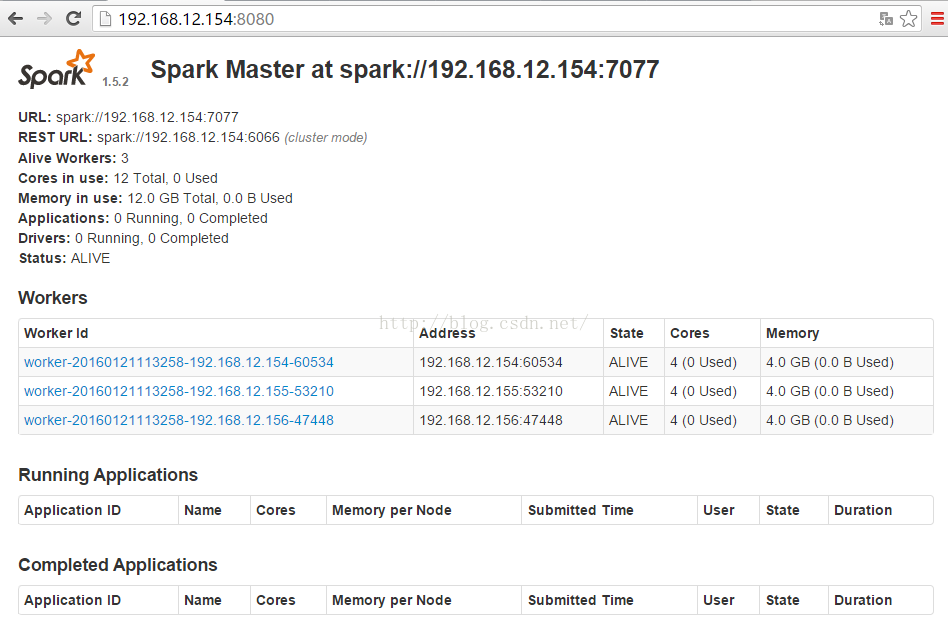
Task: Open the Chrome hamburger menu
Action: pyautogui.click(x=937, y=19)
